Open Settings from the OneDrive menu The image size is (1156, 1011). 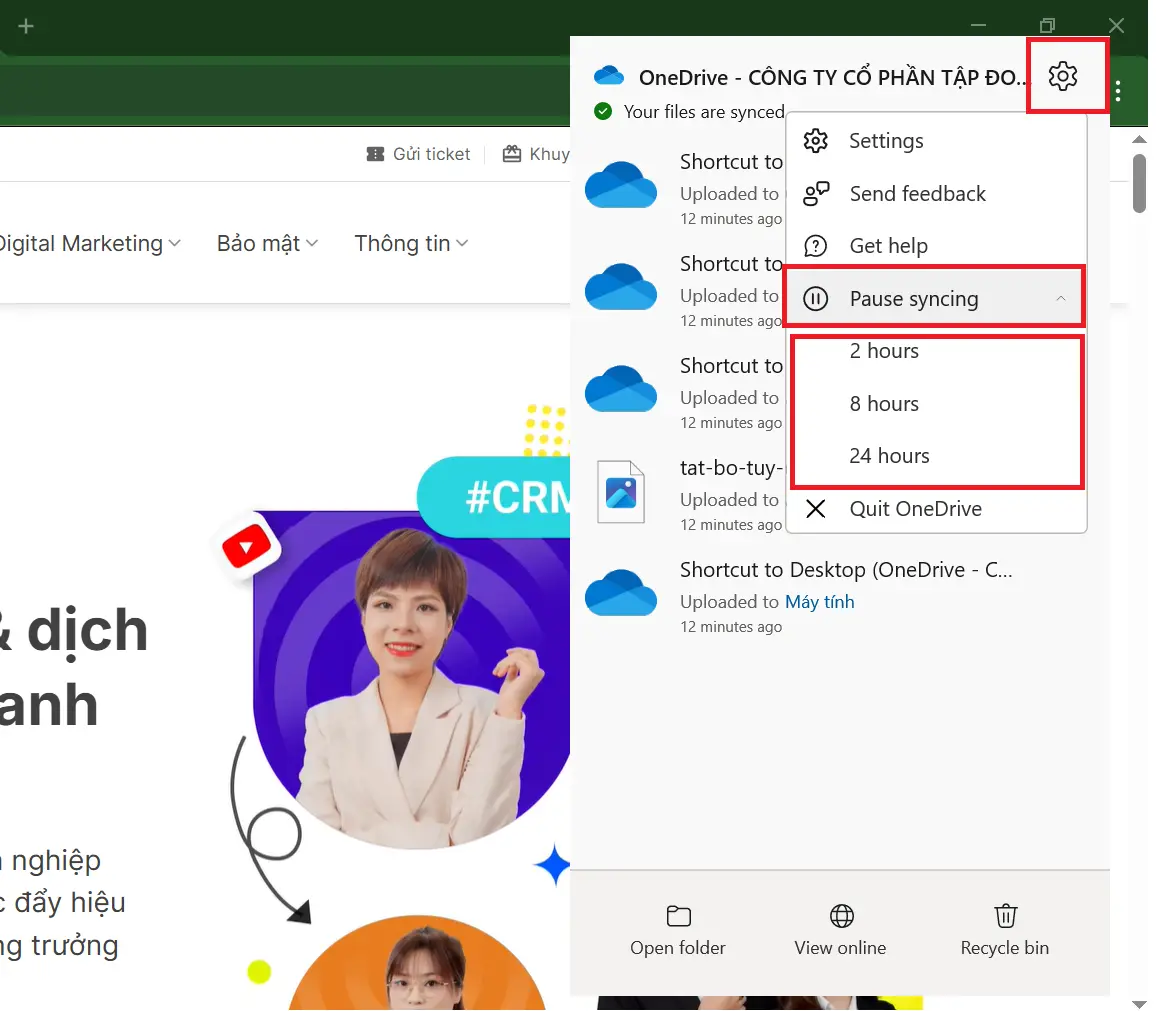click(885, 141)
